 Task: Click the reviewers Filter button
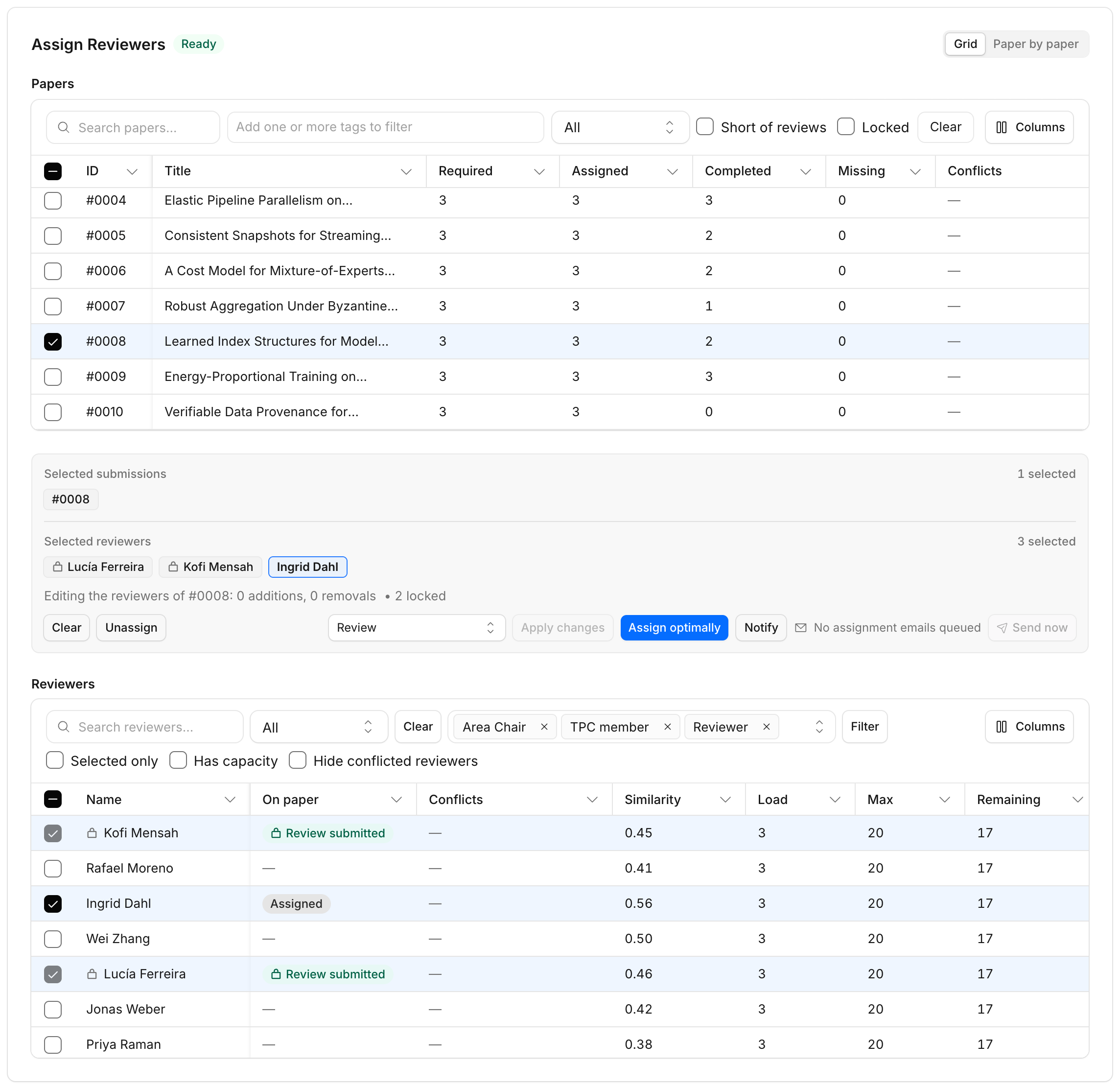(x=864, y=726)
